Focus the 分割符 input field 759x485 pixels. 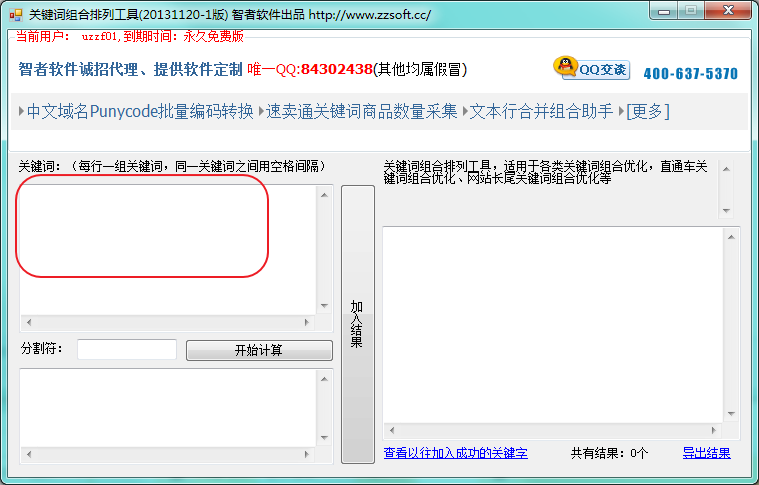(127, 349)
